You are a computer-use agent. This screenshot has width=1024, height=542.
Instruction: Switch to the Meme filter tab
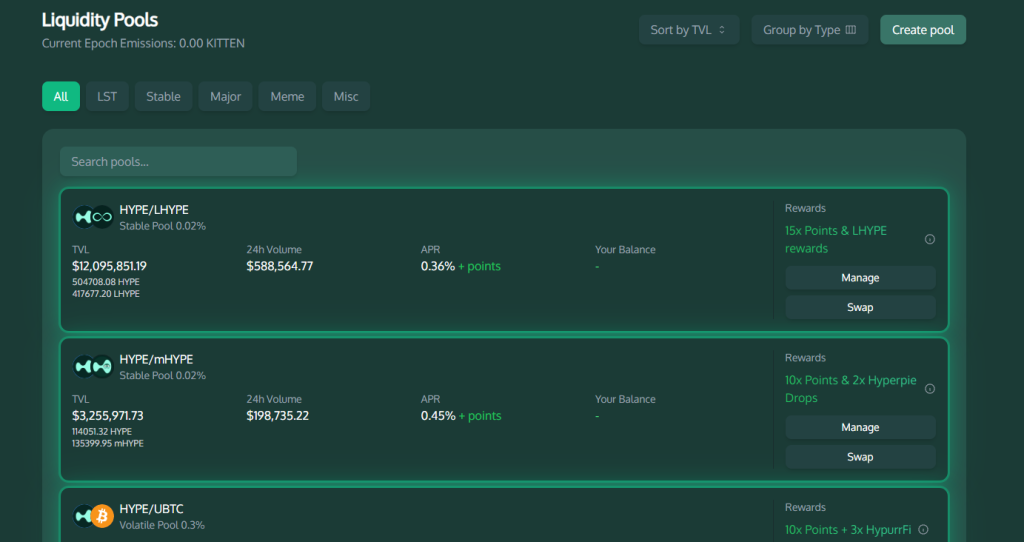point(288,97)
